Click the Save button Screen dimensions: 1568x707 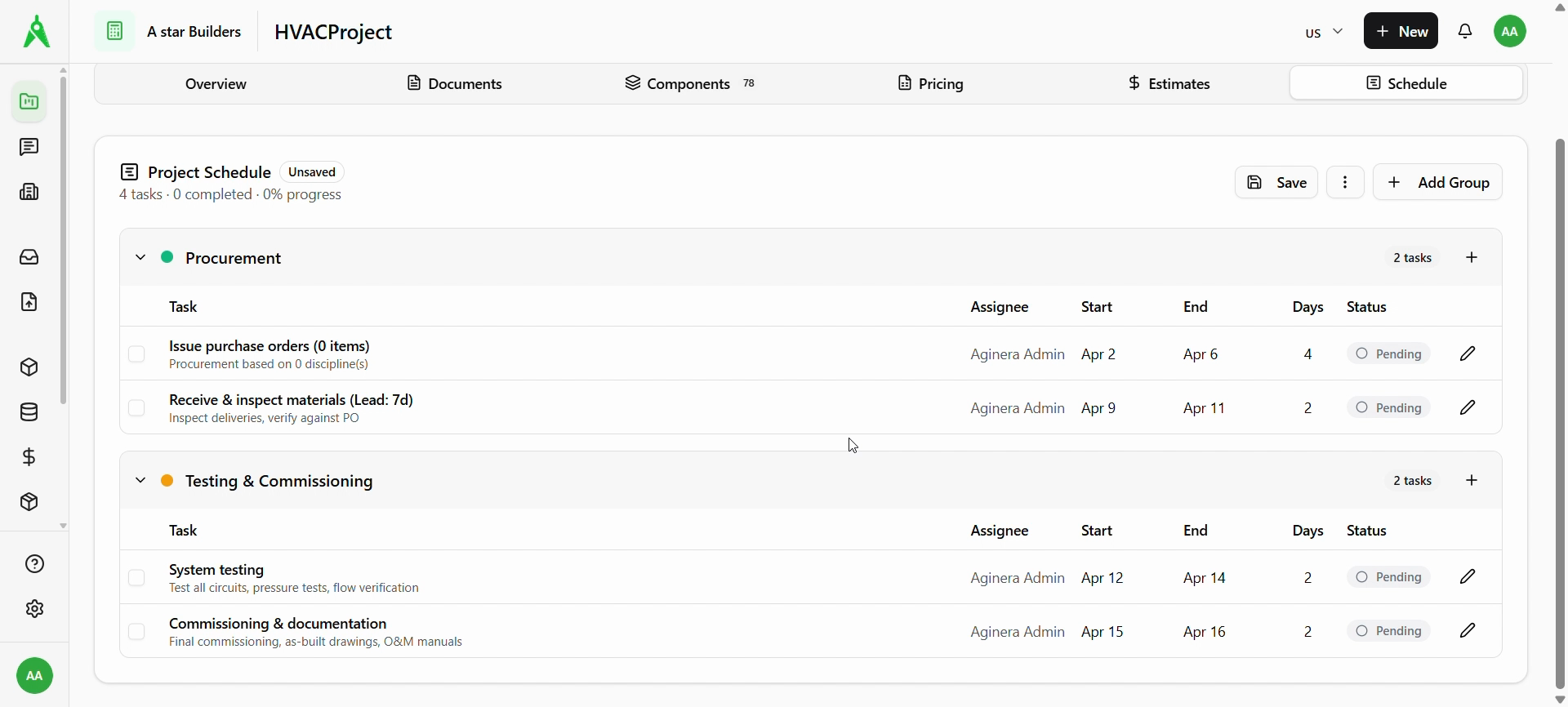coord(1276,183)
